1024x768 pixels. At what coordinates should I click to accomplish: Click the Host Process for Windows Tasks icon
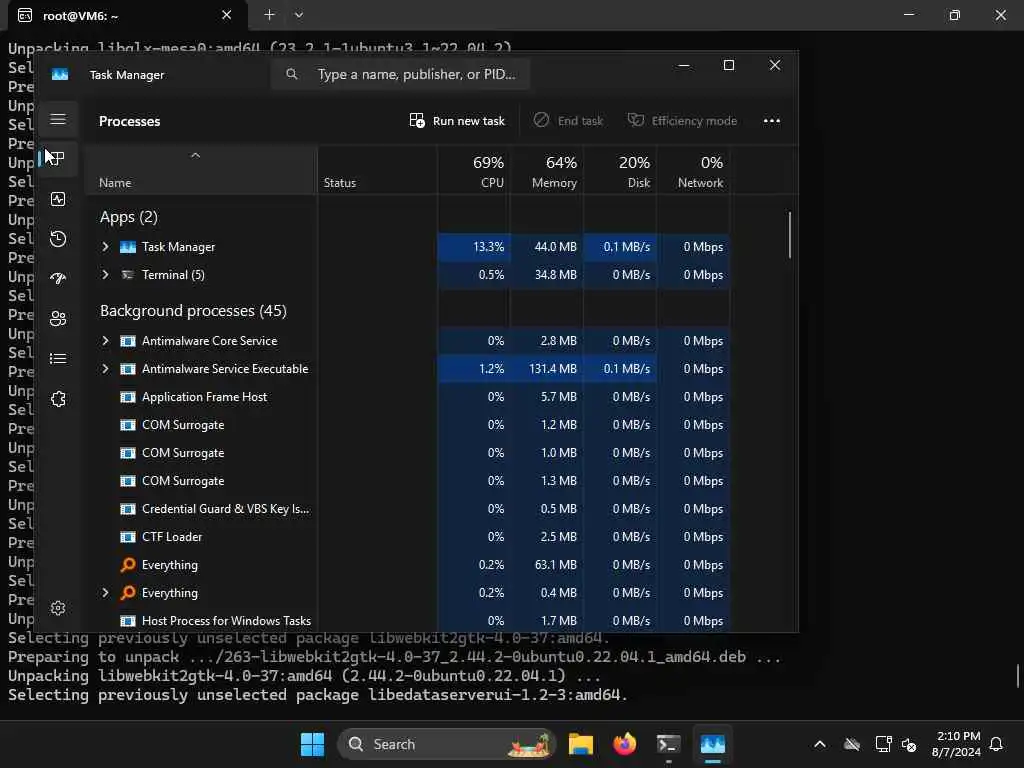(128, 621)
